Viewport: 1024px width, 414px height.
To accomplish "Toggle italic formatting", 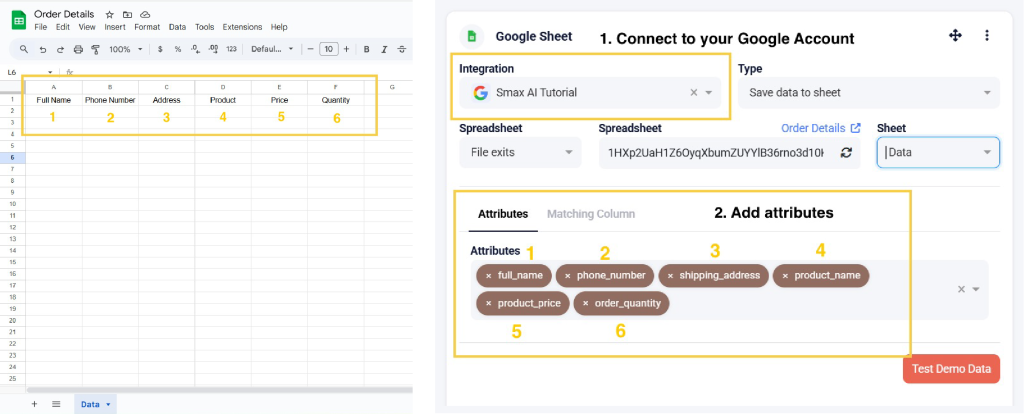I will [384, 49].
